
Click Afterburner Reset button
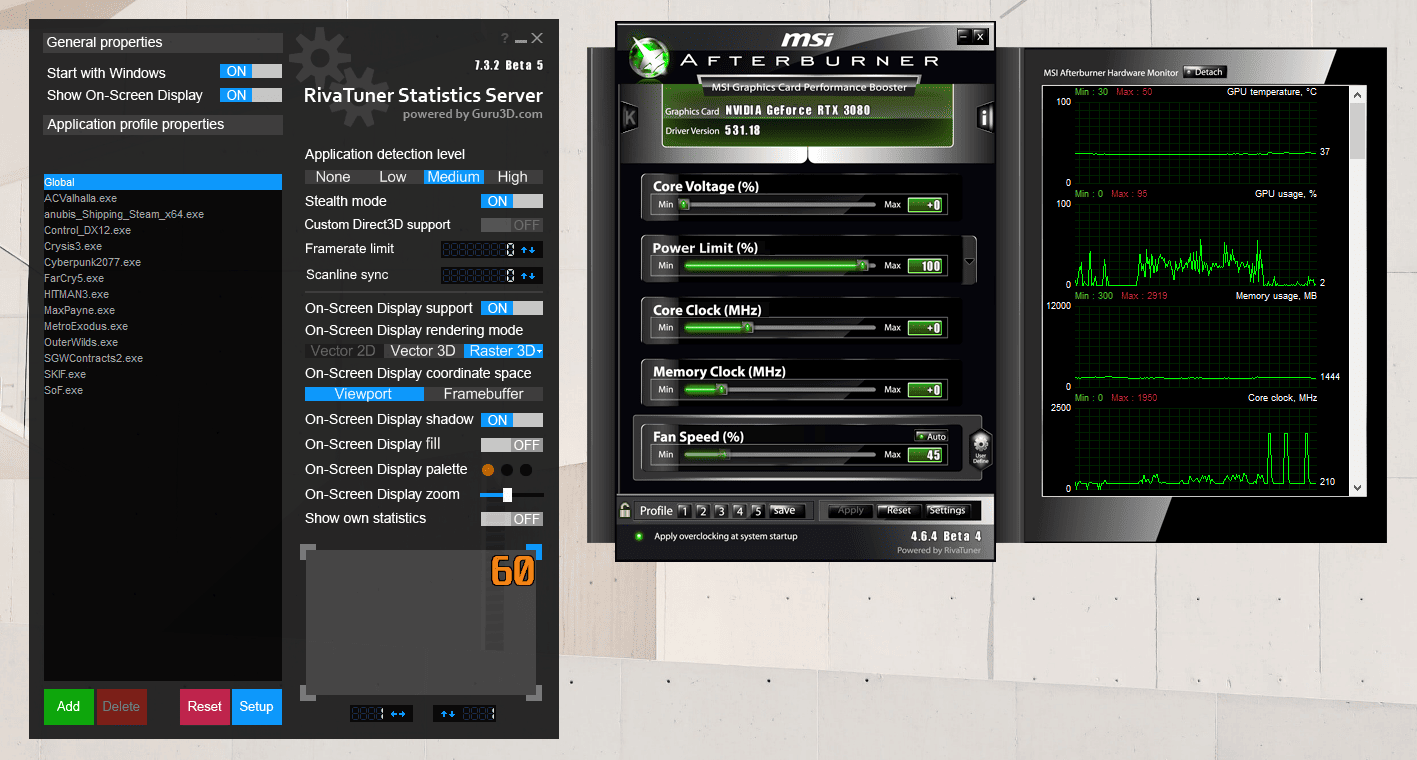(899, 510)
